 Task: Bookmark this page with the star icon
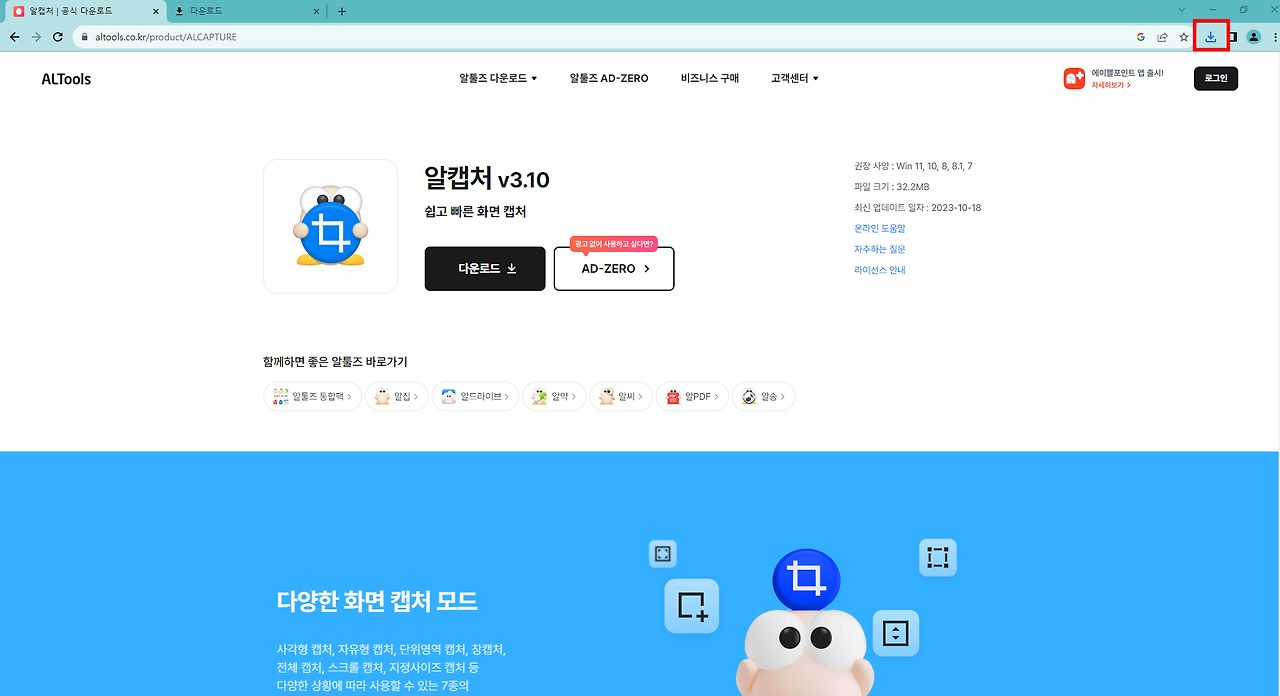[1184, 37]
